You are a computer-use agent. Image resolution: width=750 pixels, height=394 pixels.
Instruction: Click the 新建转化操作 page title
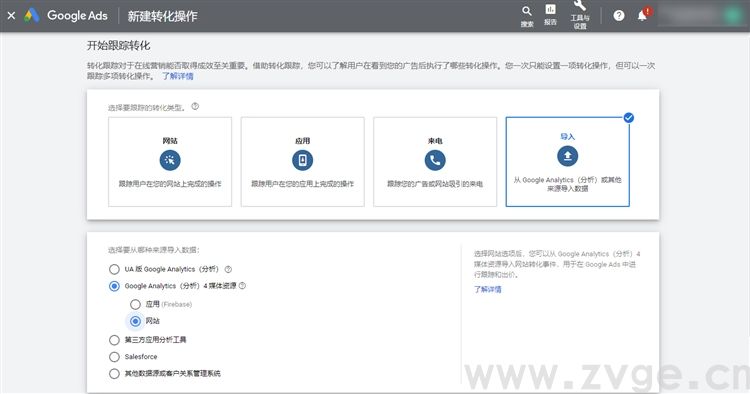coord(162,16)
